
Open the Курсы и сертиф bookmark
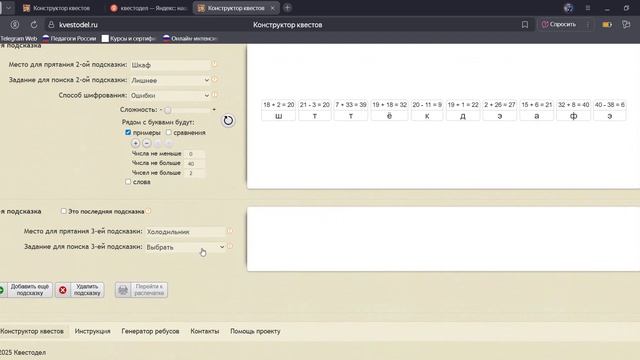coord(129,38)
